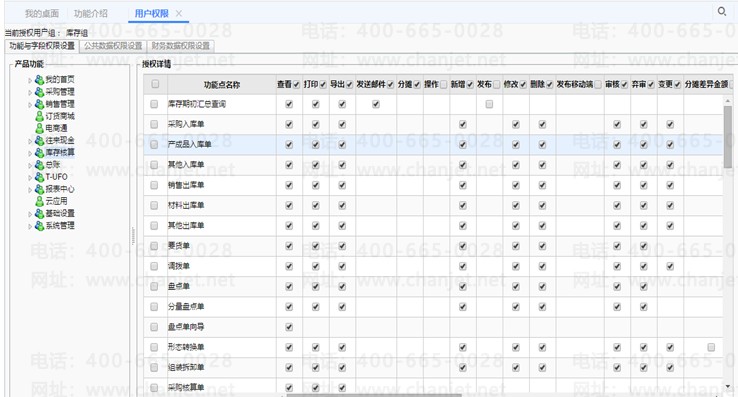Viewport: 738px width, 397px height.
Task: Close the 用户权限 tab
Action: tap(179, 14)
